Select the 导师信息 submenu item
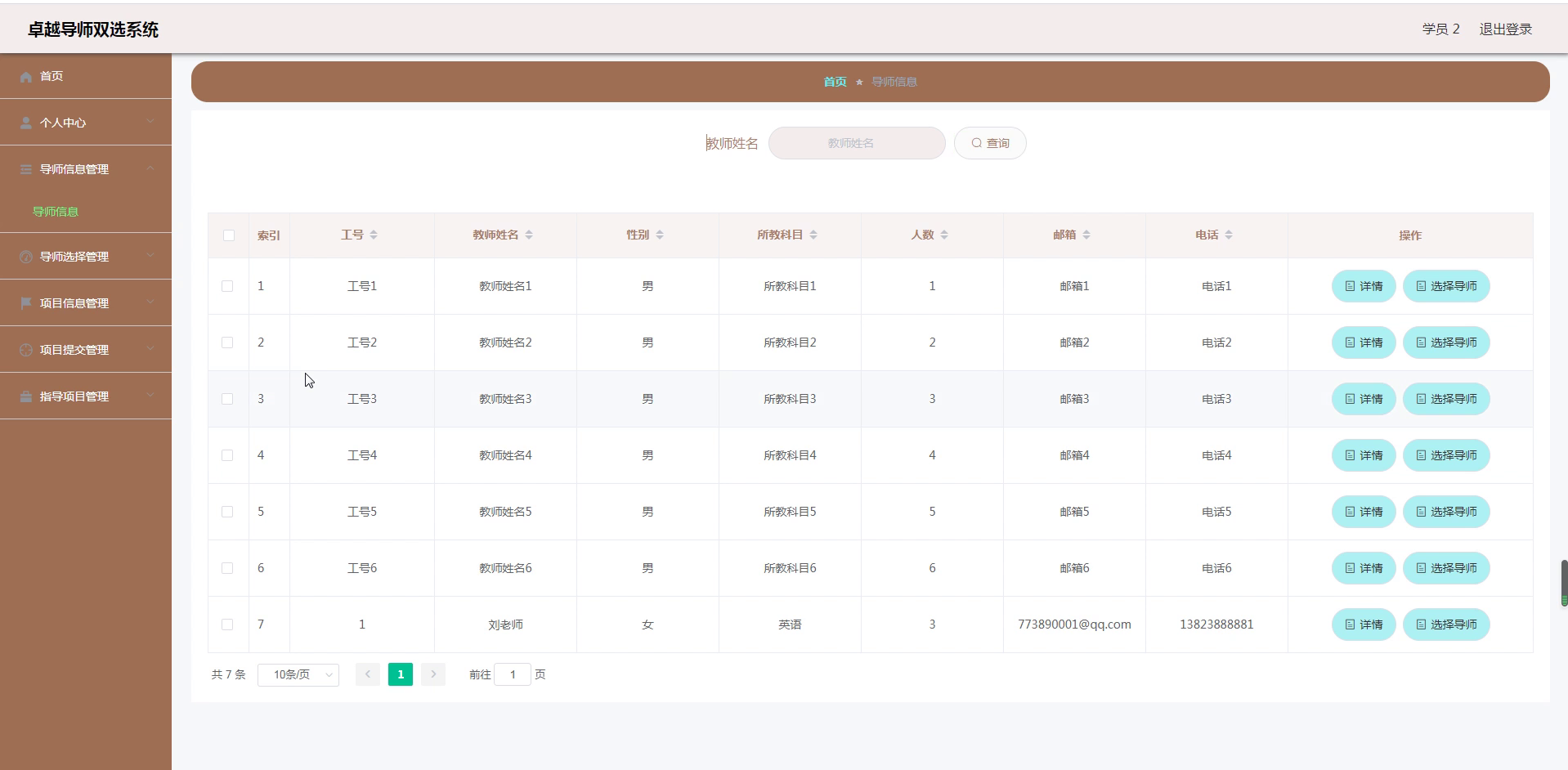 coord(55,211)
